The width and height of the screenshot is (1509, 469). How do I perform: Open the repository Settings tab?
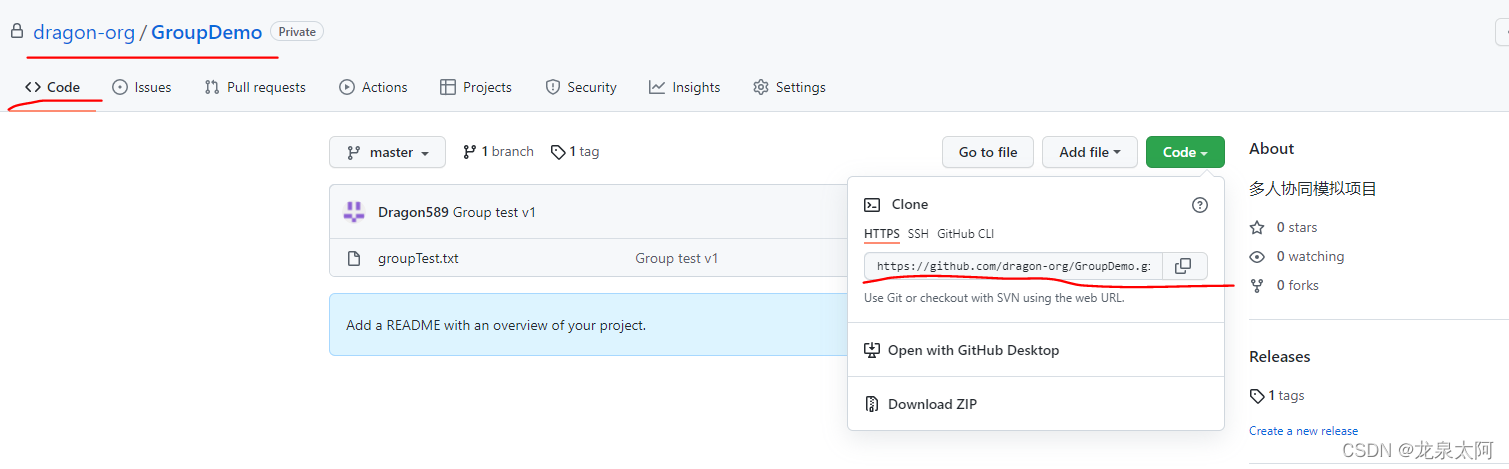click(x=789, y=87)
